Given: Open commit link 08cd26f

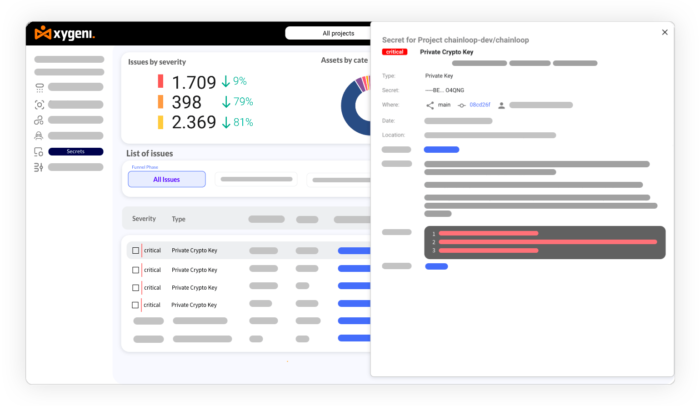Looking at the screenshot, I should tap(480, 105).
